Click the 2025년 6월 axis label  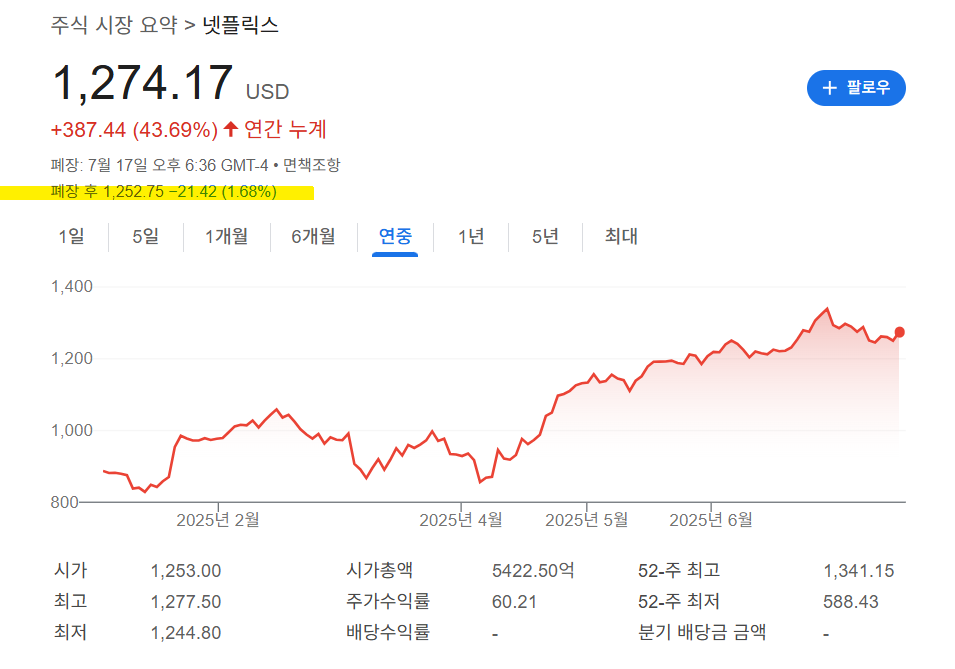(711, 520)
